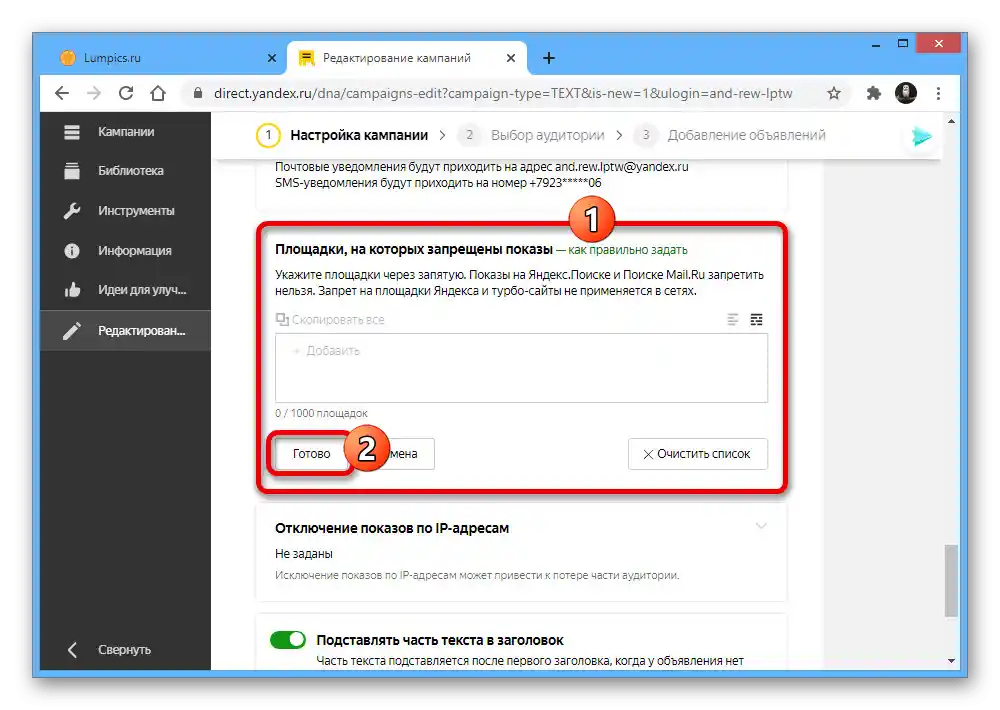The image size is (1000, 710).
Task: Go back with browser back arrow
Action: [x=62, y=93]
